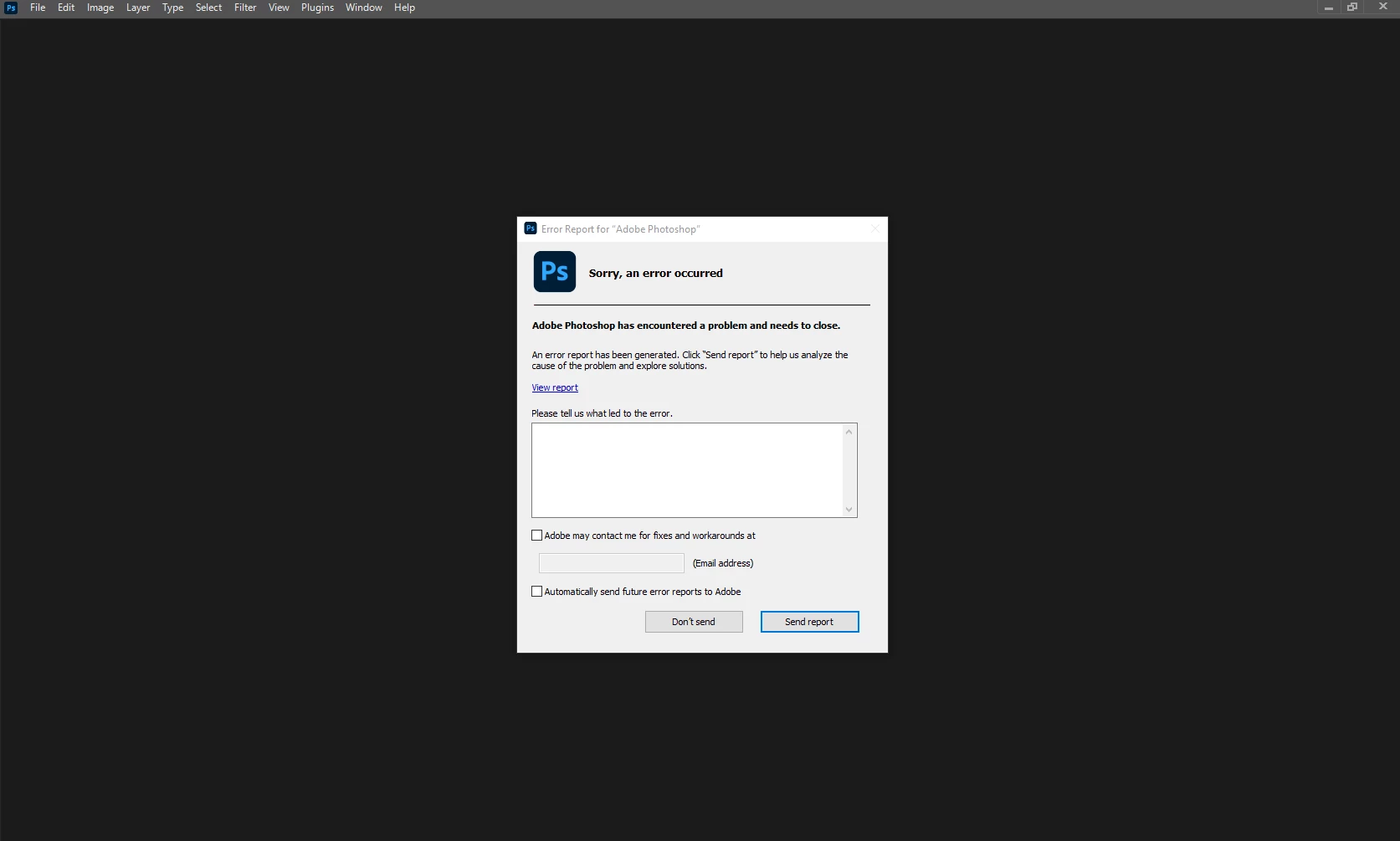The height and width of the screenshot is (841, 1400).
Task: Restore down the Photoshop window
Action: pyautogui.click(x=1352, y=8)
